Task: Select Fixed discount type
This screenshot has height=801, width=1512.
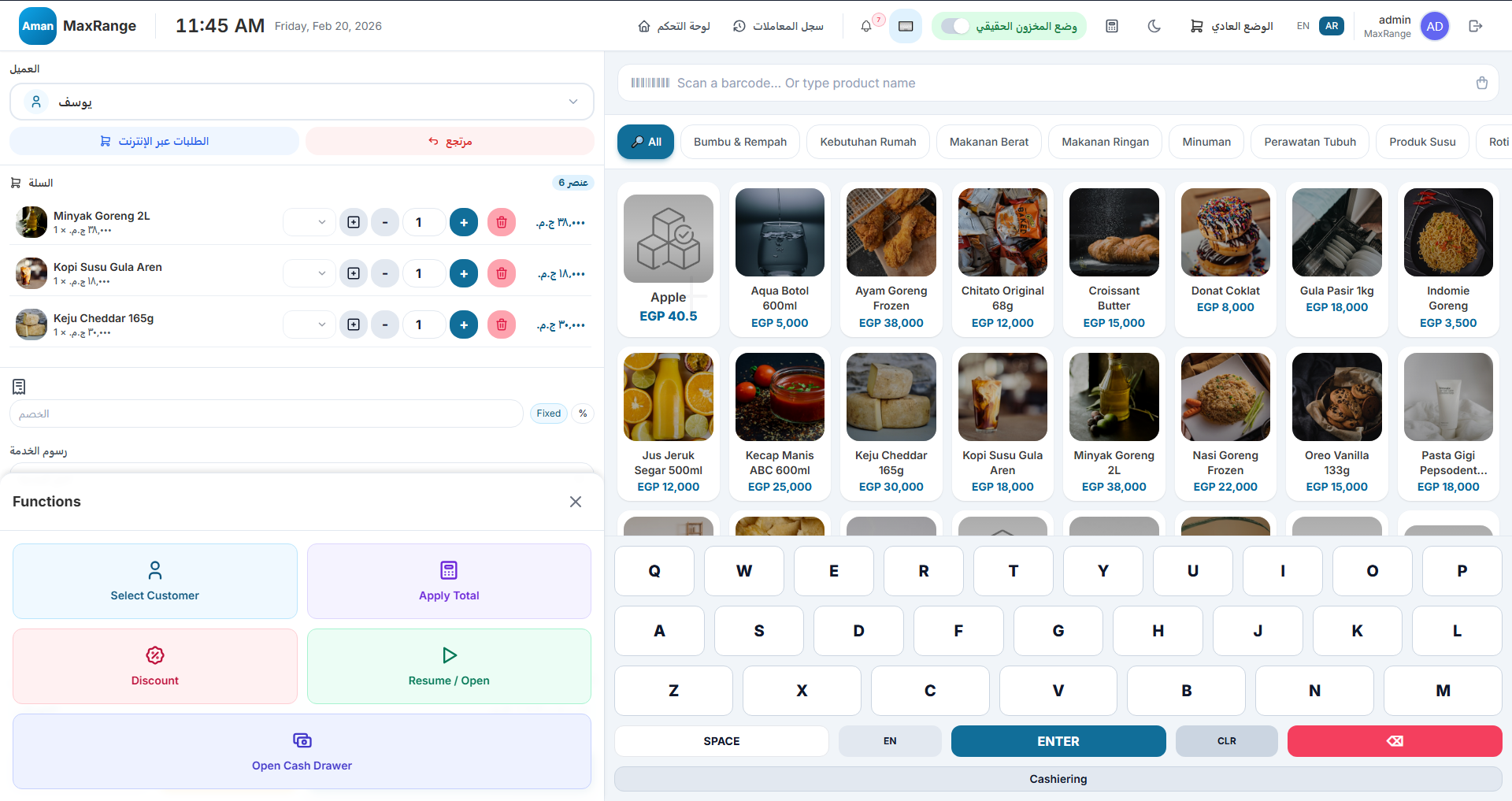Action: [x=548, y=413]
